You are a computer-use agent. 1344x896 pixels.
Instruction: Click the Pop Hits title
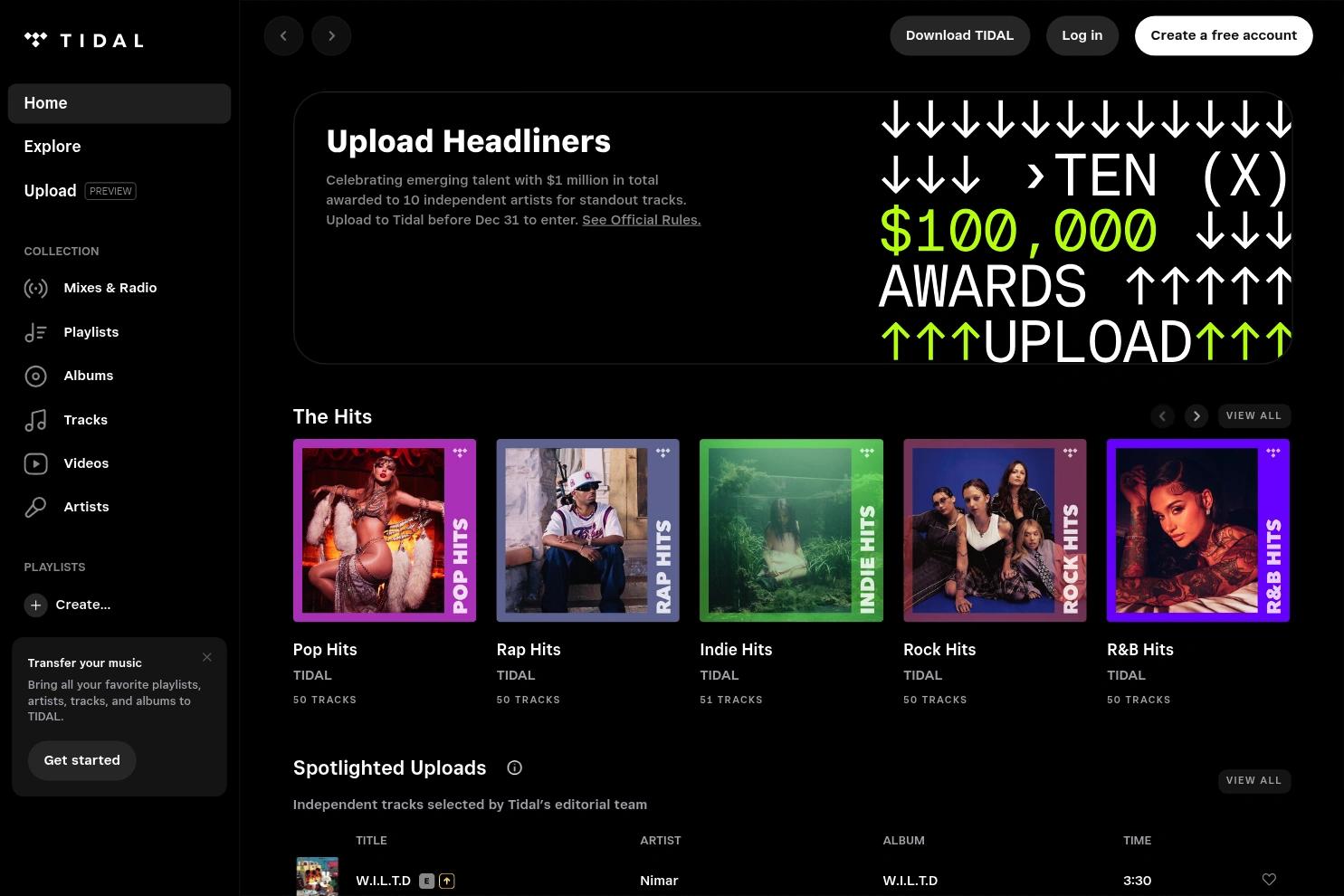coord(325,650)
